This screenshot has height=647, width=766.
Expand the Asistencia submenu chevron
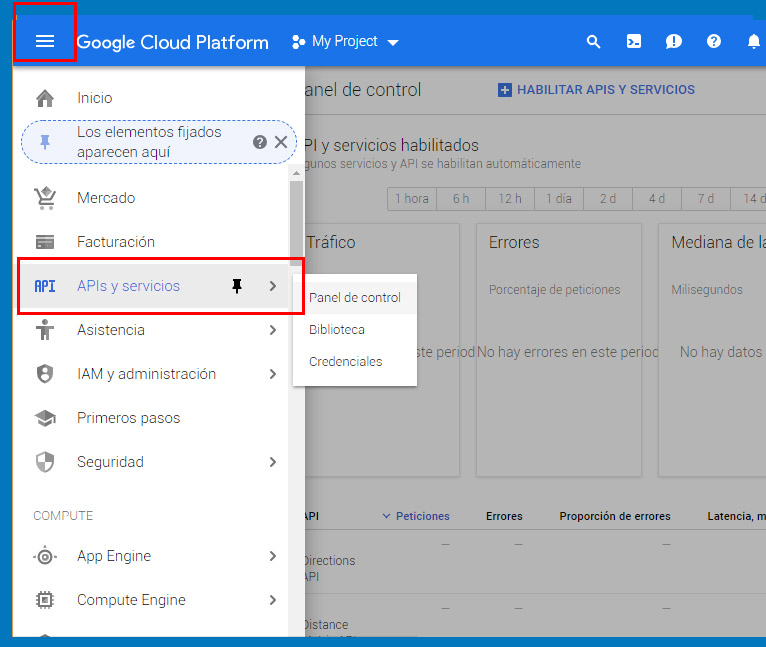point(273,330)
